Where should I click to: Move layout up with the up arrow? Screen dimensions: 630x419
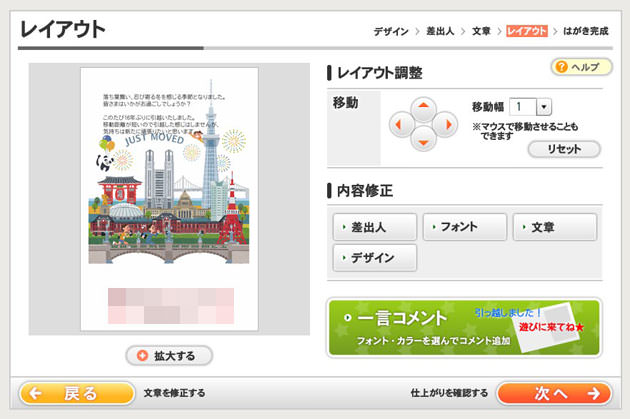pos(423,109)
